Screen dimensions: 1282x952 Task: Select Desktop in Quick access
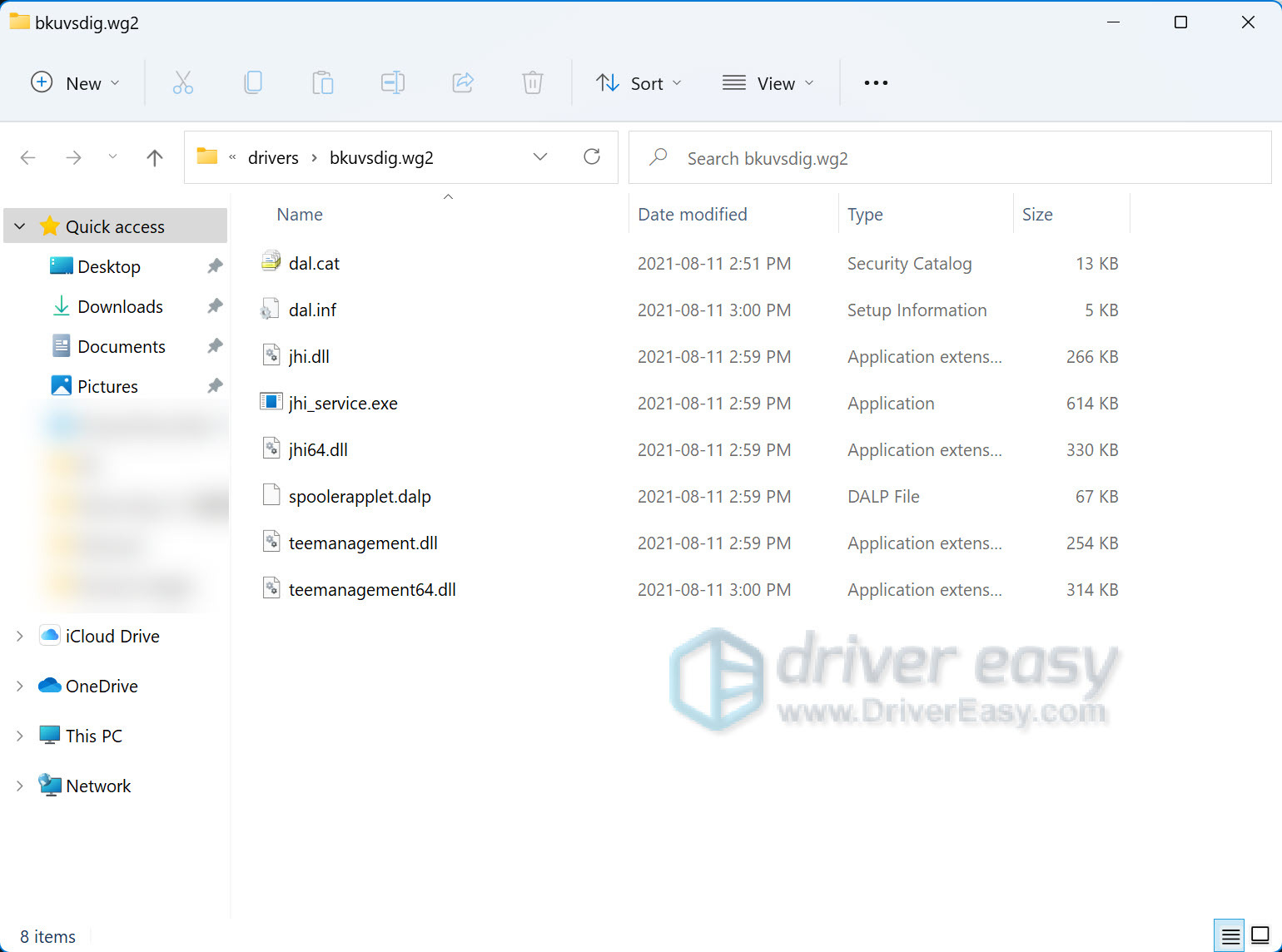109,266
